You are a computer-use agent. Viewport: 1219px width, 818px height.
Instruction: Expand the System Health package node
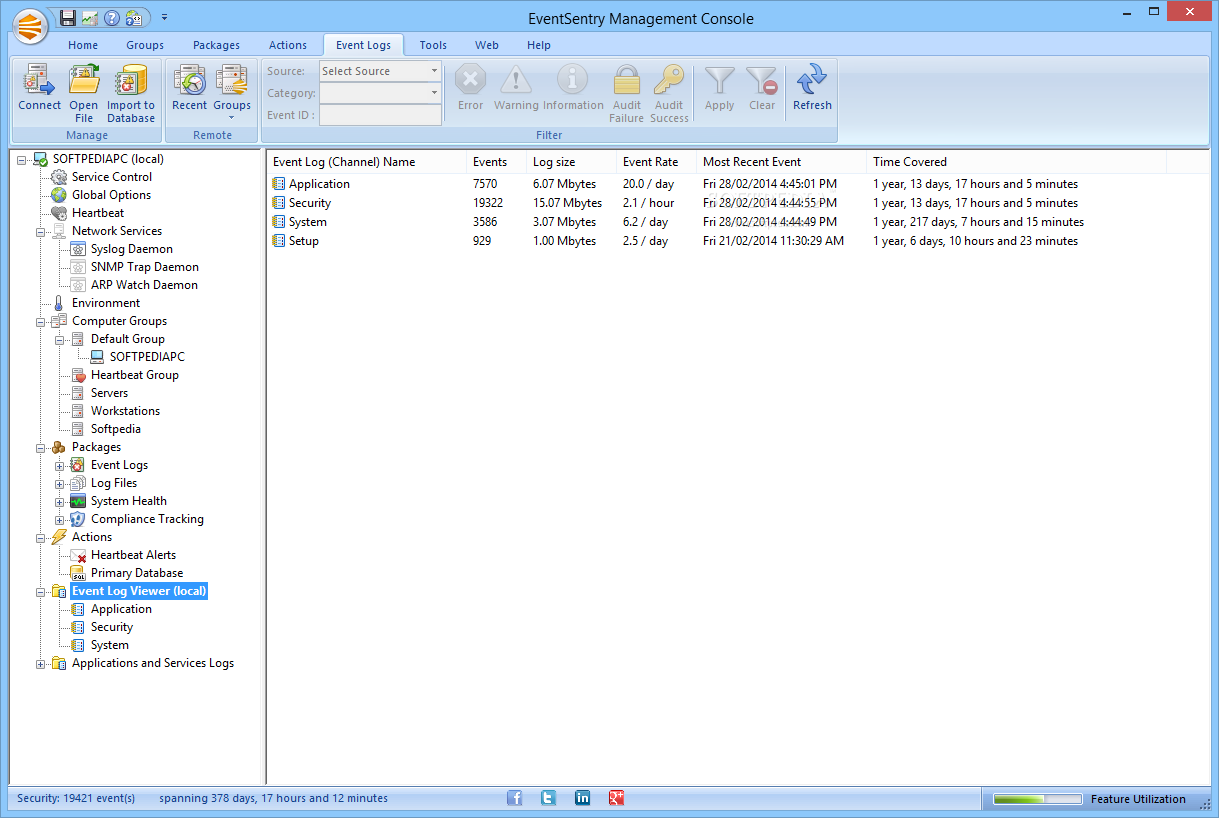pos(60,501)
